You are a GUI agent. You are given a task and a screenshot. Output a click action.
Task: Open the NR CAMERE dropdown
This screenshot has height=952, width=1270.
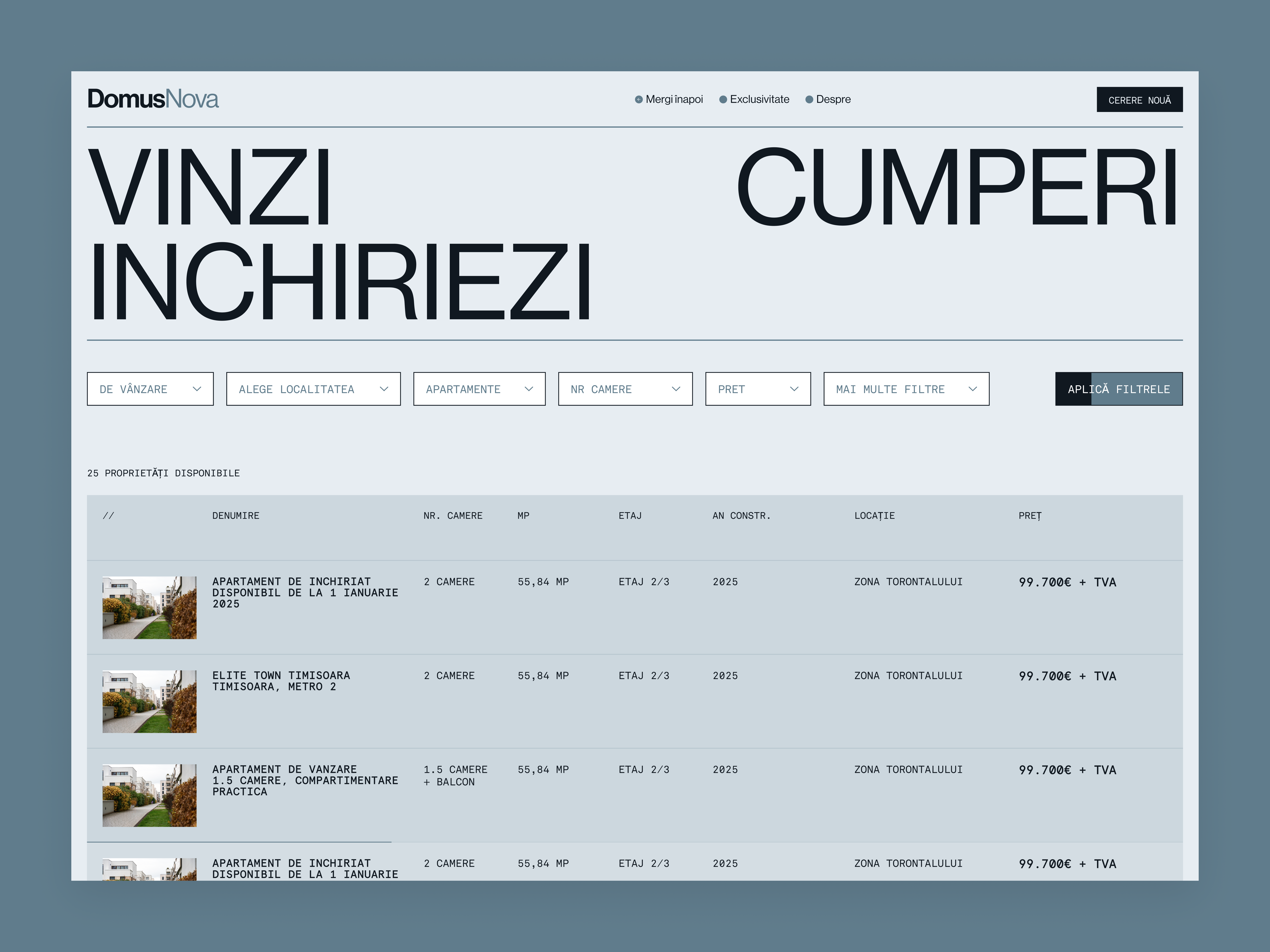coord(625,389)
